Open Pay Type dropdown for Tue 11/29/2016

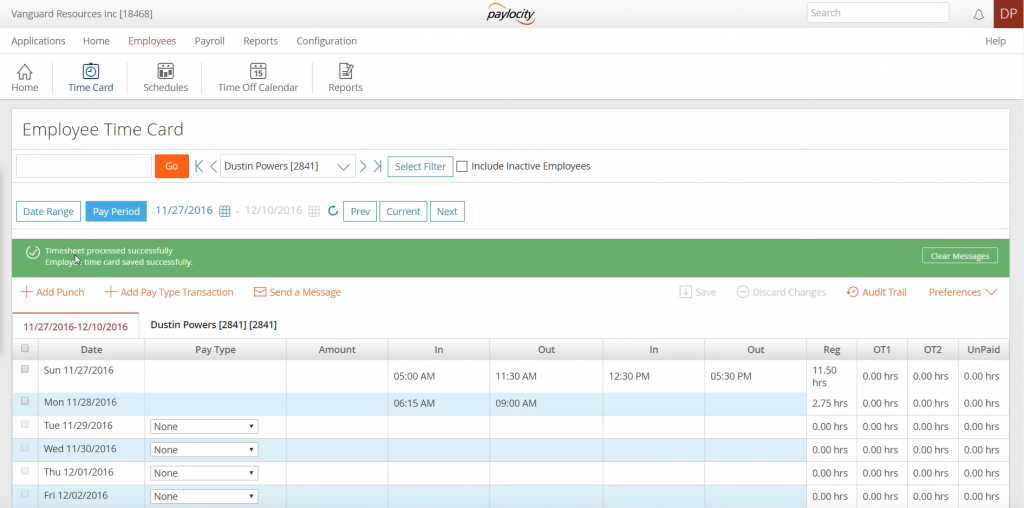coord(204,426)
